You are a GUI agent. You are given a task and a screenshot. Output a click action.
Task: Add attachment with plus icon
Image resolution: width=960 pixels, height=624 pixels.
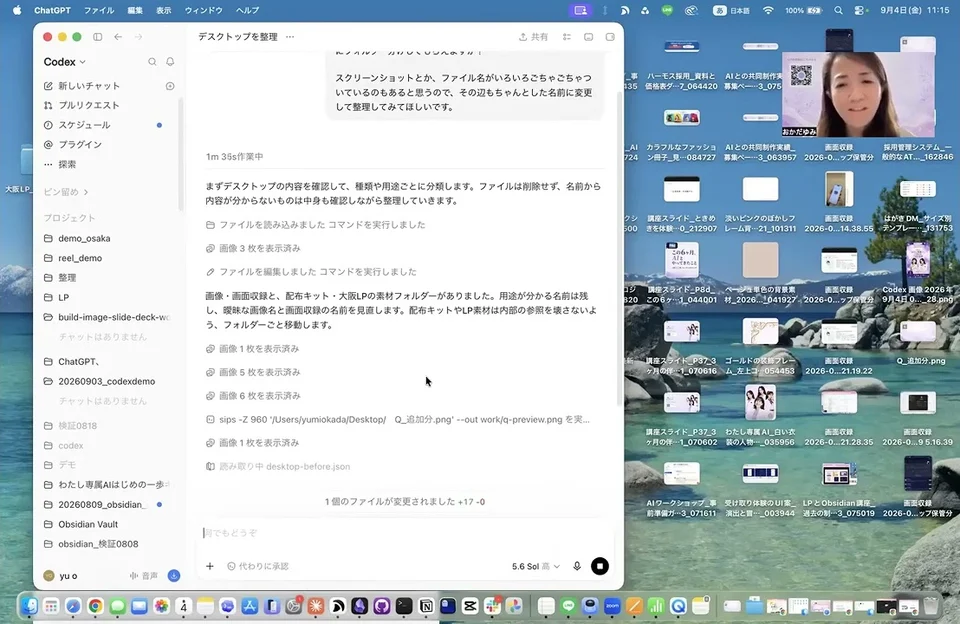(210, 566)
